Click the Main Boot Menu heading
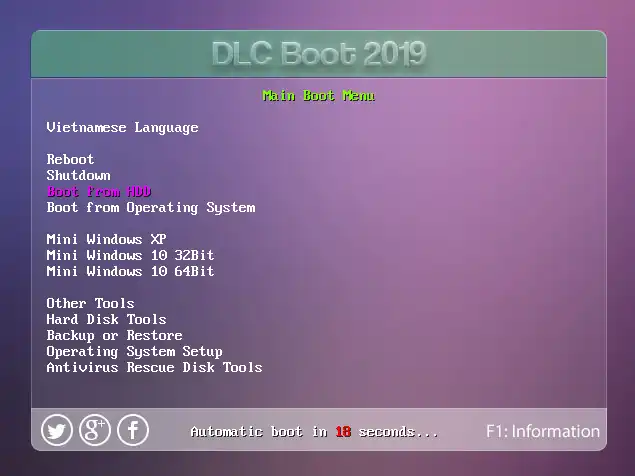The height and width of the screenshot is (476, 635). (x=318, y=96)
